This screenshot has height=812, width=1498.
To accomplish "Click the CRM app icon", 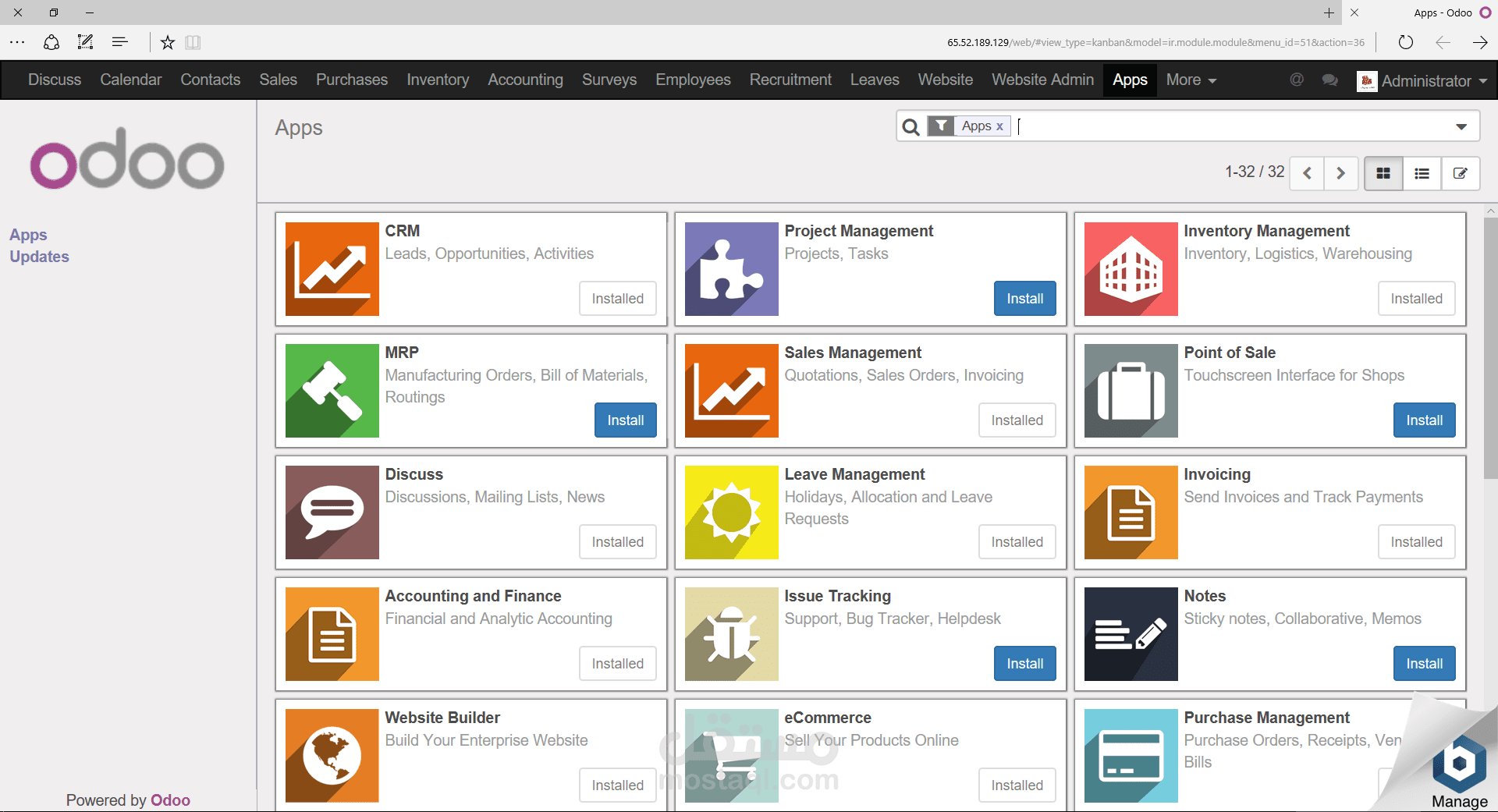I will 332,269.
